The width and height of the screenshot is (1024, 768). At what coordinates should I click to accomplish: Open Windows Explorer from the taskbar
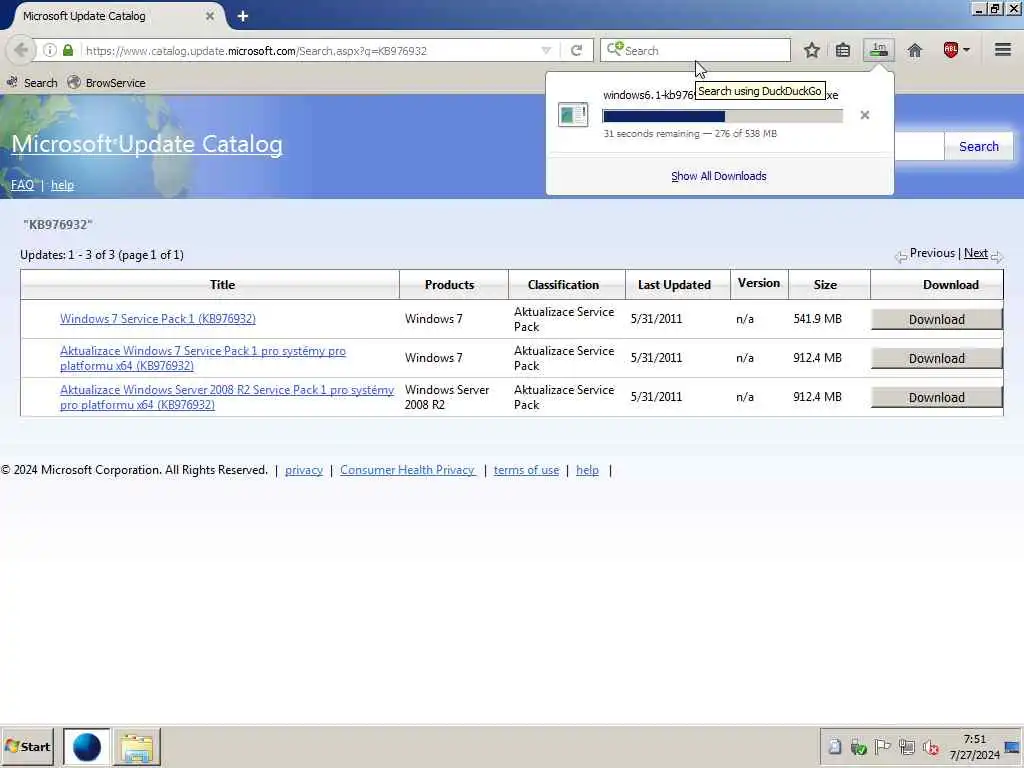[x=136, y=746]
